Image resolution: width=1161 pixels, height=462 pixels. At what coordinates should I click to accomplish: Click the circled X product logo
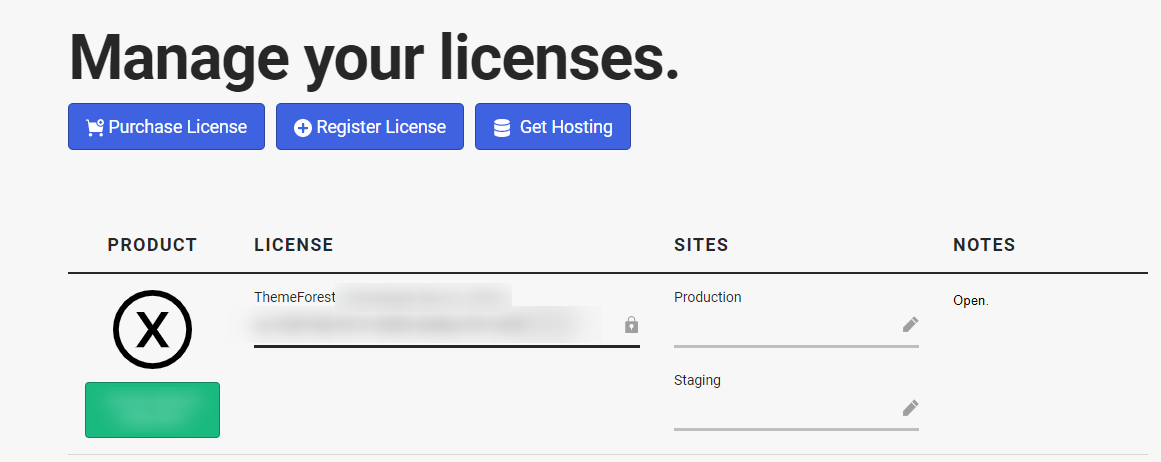tap(152, 331)
